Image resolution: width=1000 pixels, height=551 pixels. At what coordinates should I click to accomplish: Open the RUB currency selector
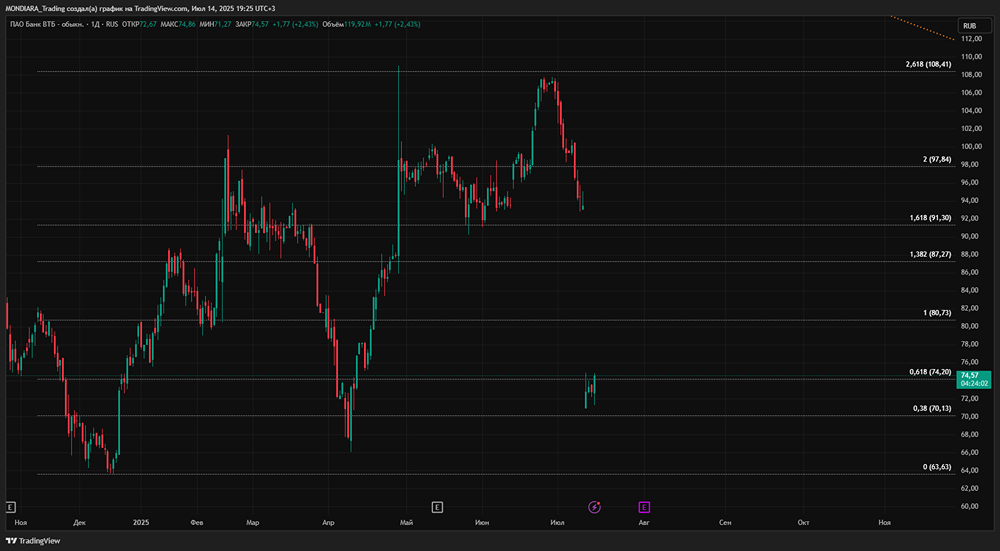tap(969, 26)
